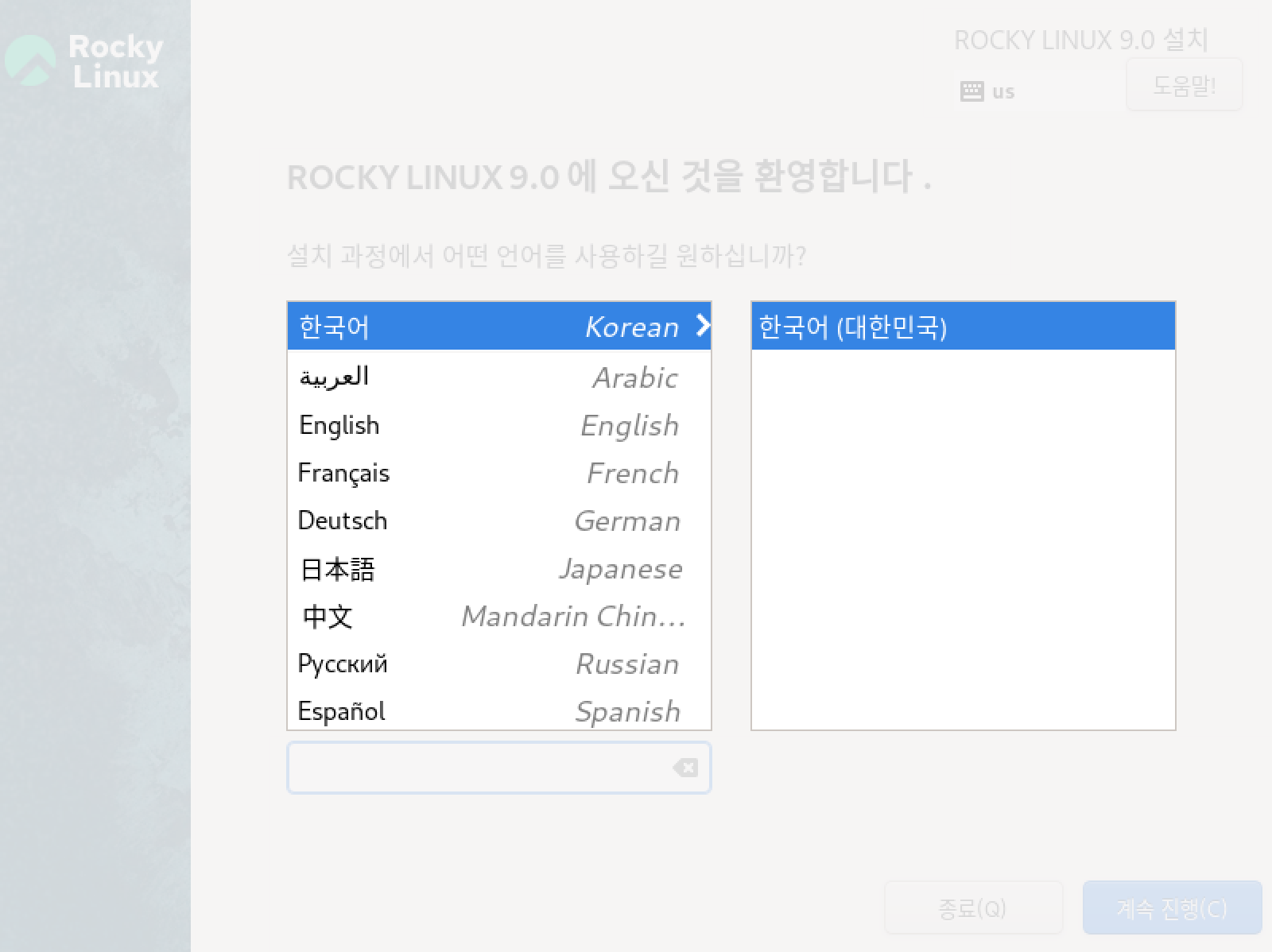Select Arabic in the language list
The height and width of the screenshot is (952, 1272).
[x=498, y=377]
